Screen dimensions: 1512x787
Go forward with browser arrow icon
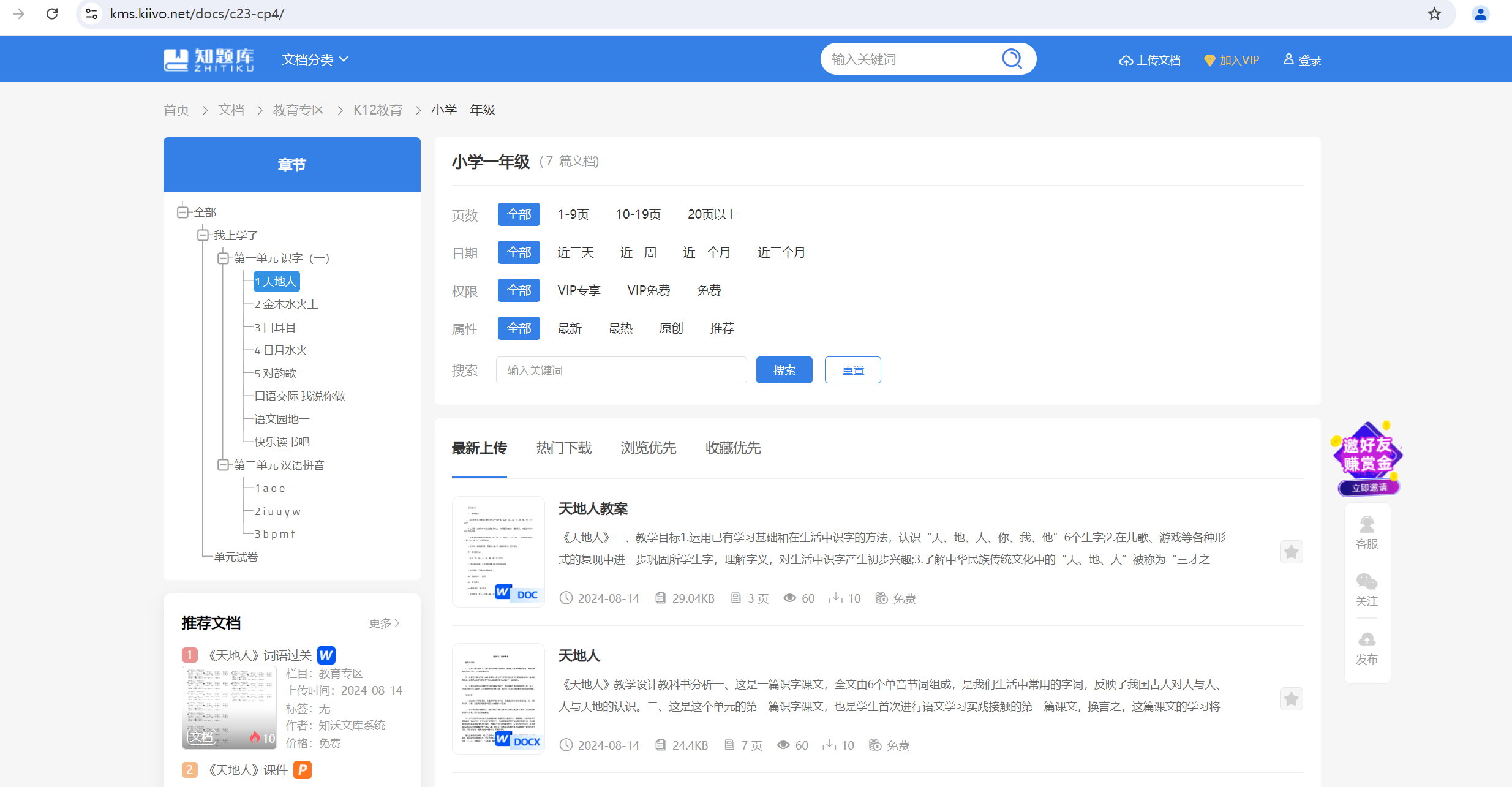pyautogui.click(x=19, y=13)
